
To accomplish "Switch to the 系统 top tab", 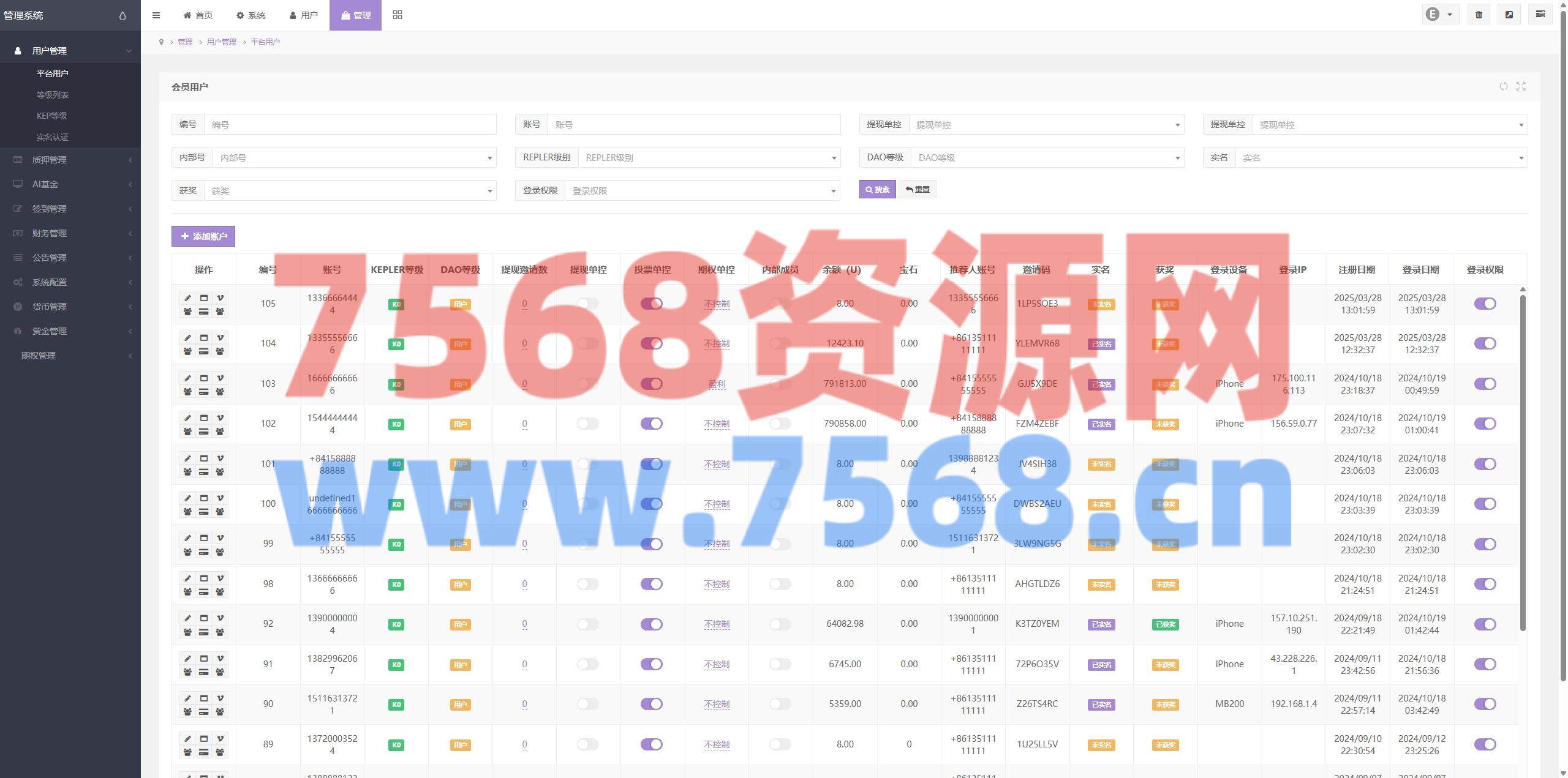I will tap(251, 15).
